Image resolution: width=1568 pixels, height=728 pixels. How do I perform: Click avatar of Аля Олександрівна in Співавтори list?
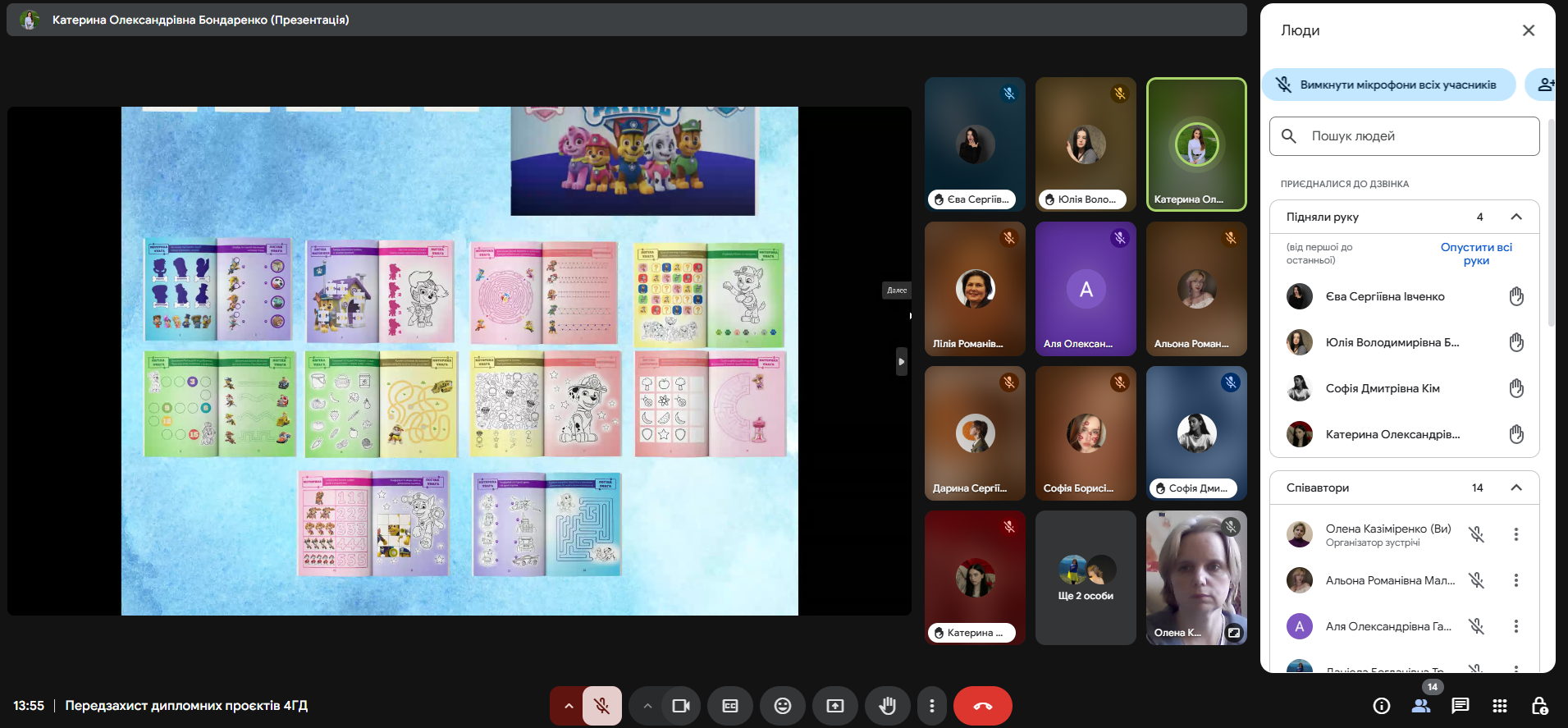tap(1300, 626)
